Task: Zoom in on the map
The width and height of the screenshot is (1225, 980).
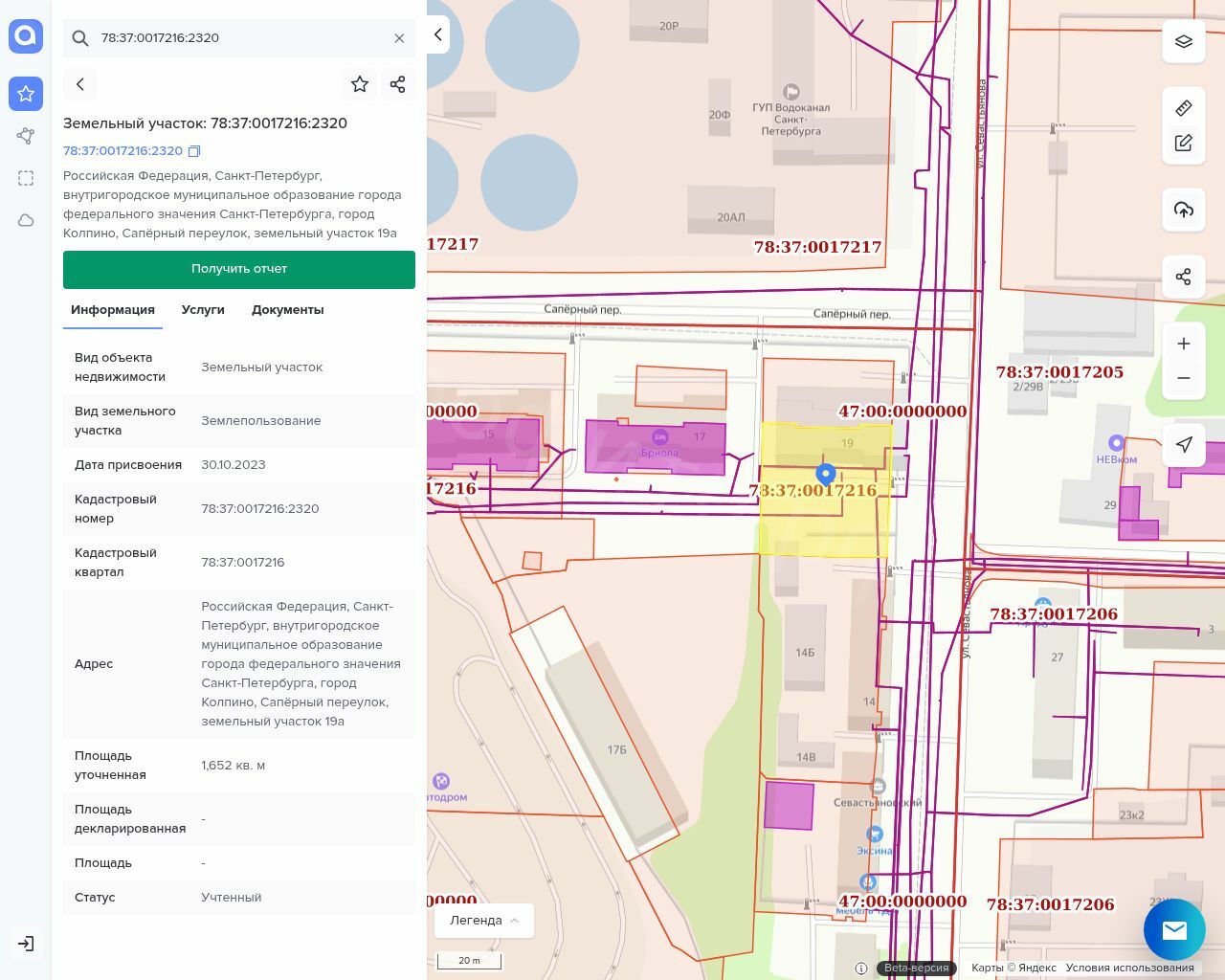Action: click(1184, 344)
